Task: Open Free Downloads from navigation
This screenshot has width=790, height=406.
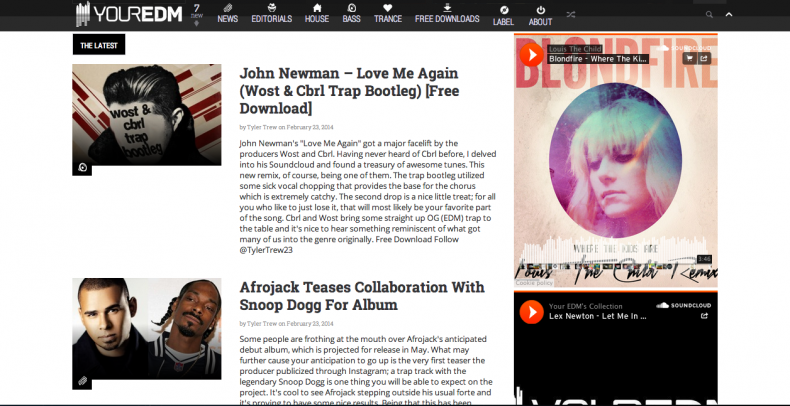Action: coord(447,14)
